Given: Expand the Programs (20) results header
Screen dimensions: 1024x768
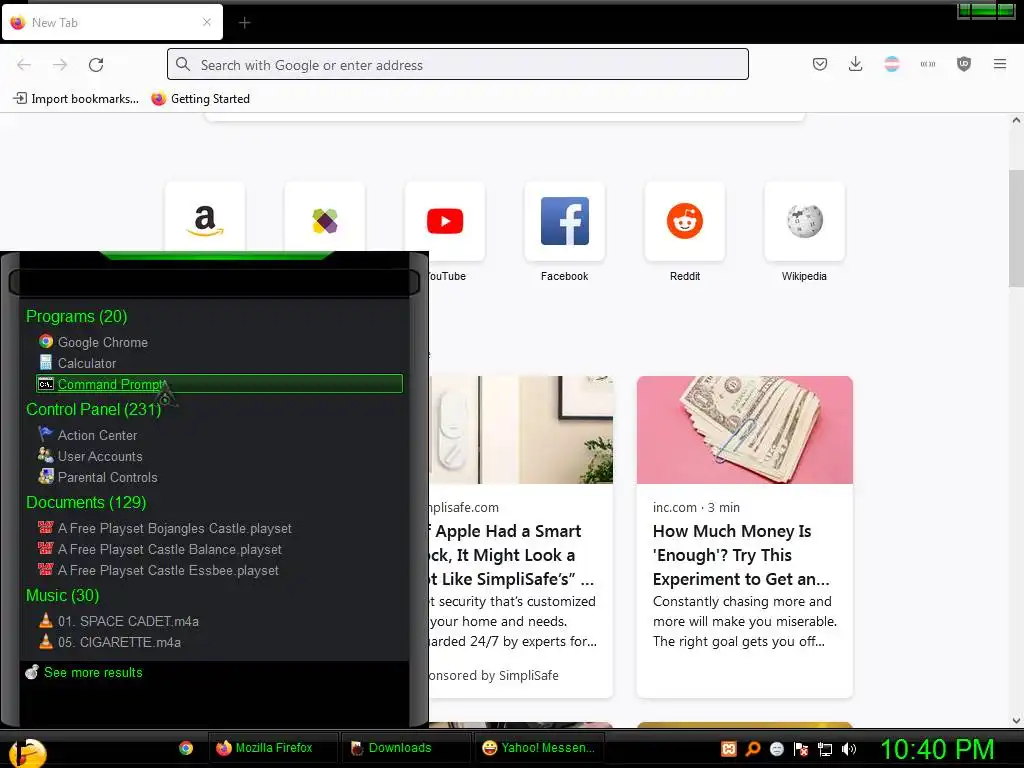Looking at the screenshot, I should pos(76,316).
